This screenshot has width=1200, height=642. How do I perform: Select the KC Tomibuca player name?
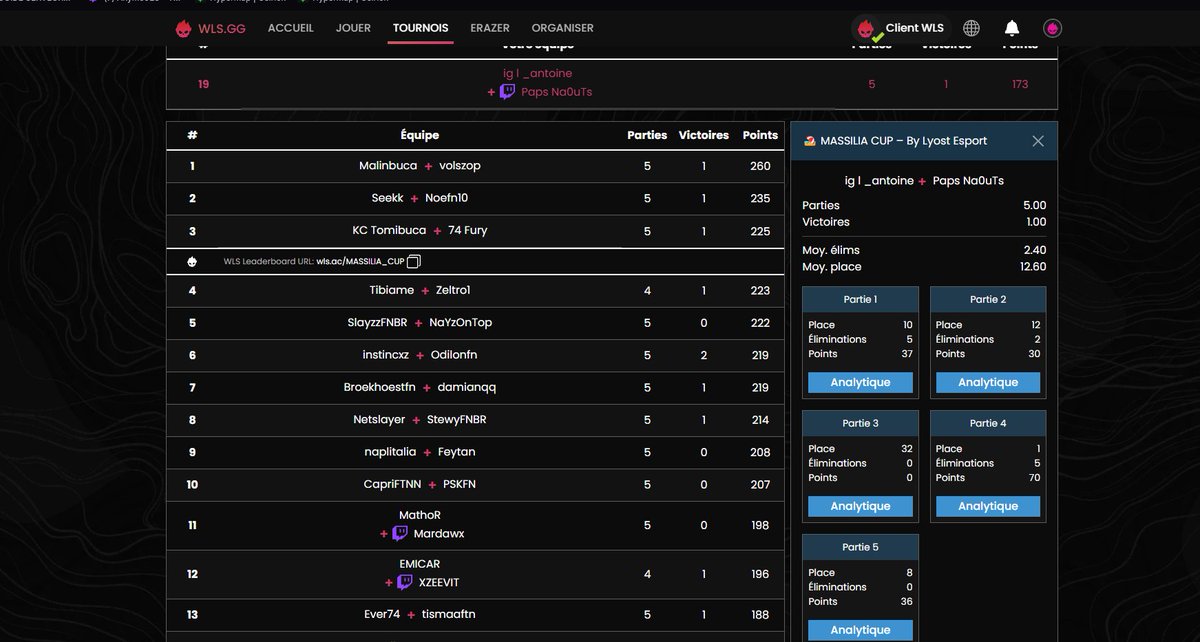(389, 231)
